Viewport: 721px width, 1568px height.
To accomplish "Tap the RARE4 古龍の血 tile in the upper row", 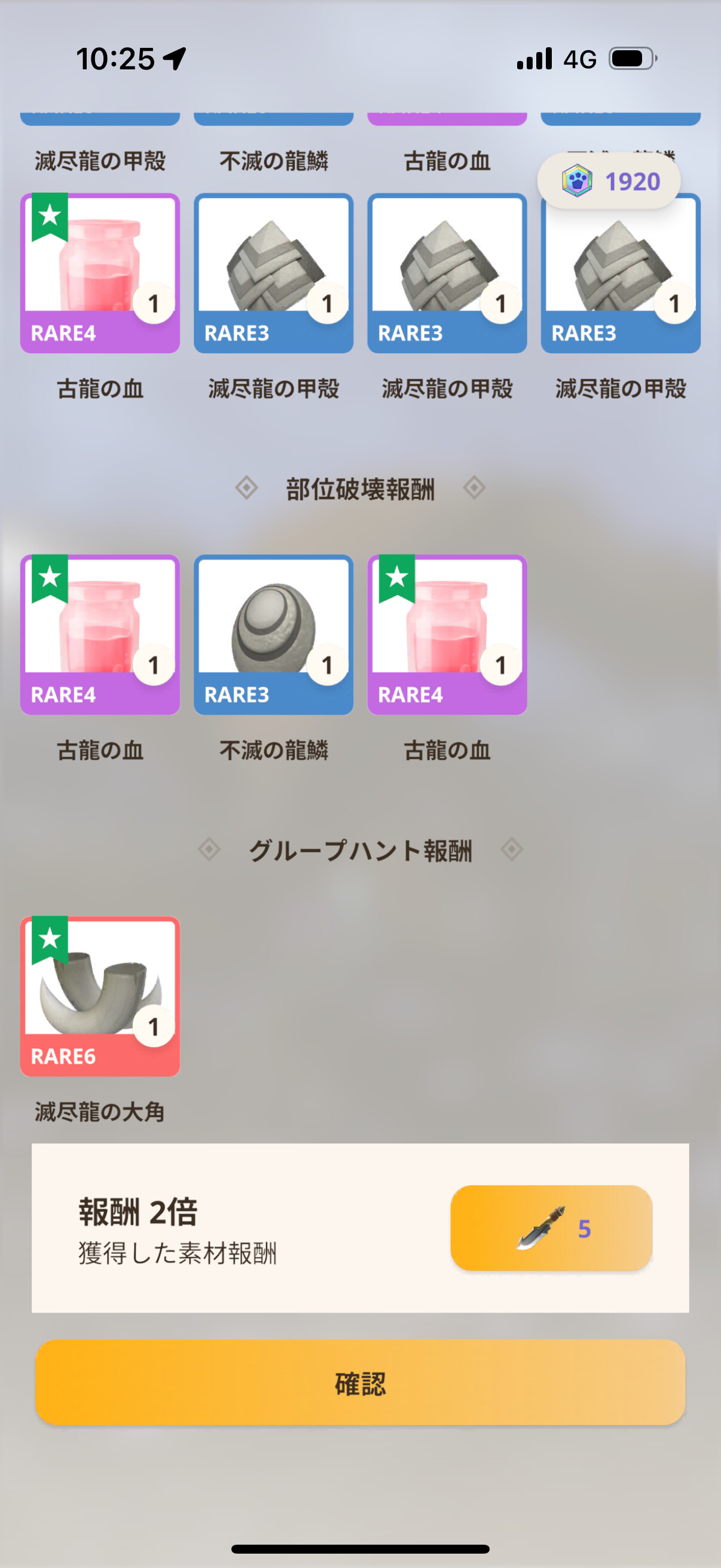I will 100,273.
